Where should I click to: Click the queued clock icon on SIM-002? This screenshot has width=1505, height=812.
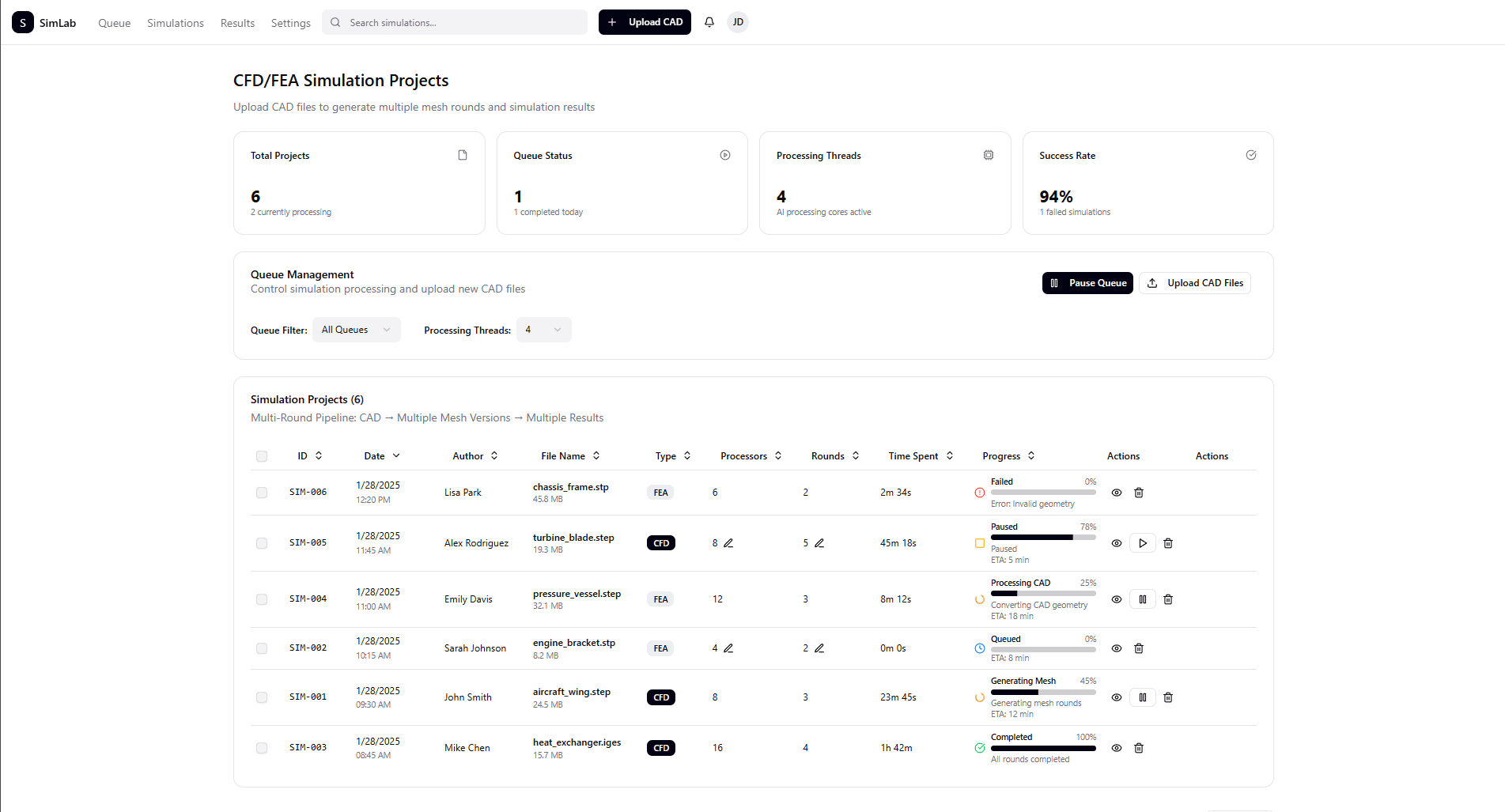980,648
